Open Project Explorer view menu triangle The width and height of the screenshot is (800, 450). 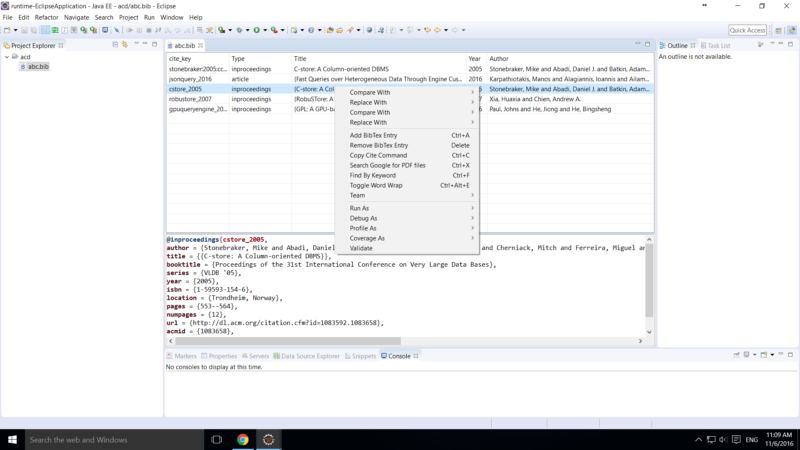136,44
